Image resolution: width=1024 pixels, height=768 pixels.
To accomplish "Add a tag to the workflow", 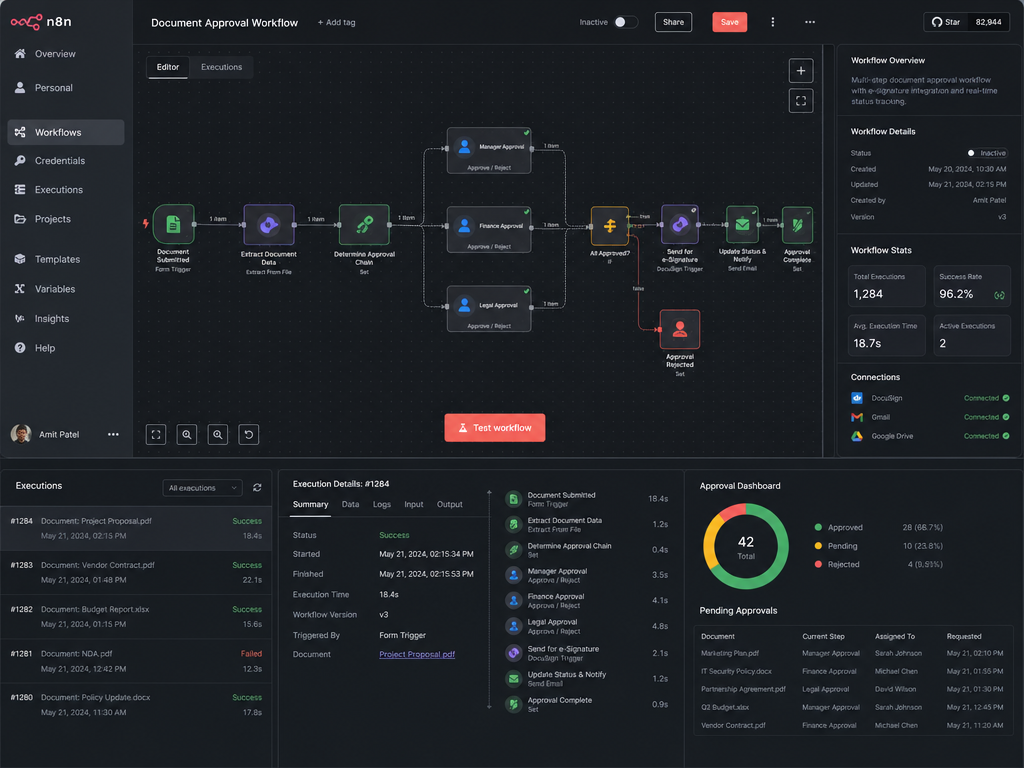I will (x=336, y=22).
